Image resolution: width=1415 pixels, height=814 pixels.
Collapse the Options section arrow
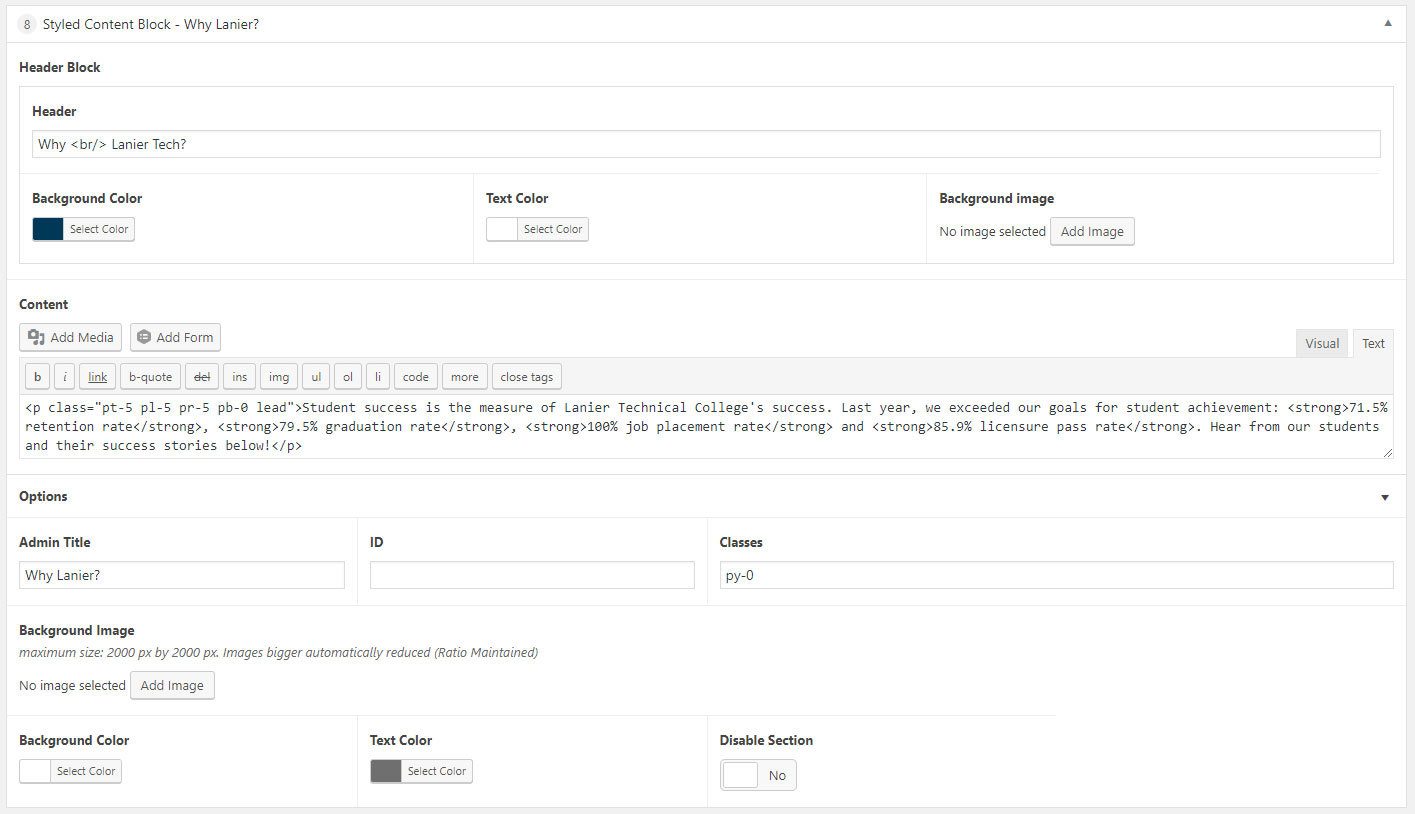[1385, 497]
